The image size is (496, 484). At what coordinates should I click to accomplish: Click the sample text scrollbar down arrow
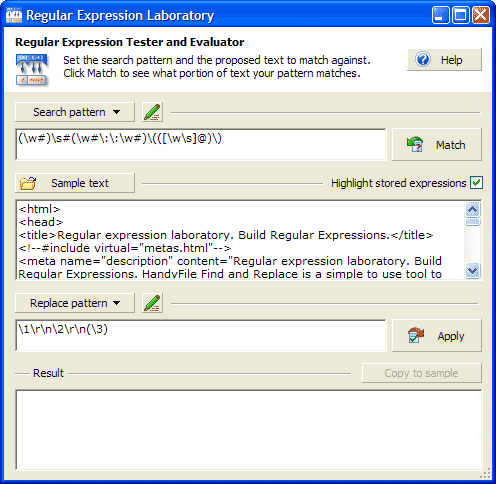(x=473, y=270)
